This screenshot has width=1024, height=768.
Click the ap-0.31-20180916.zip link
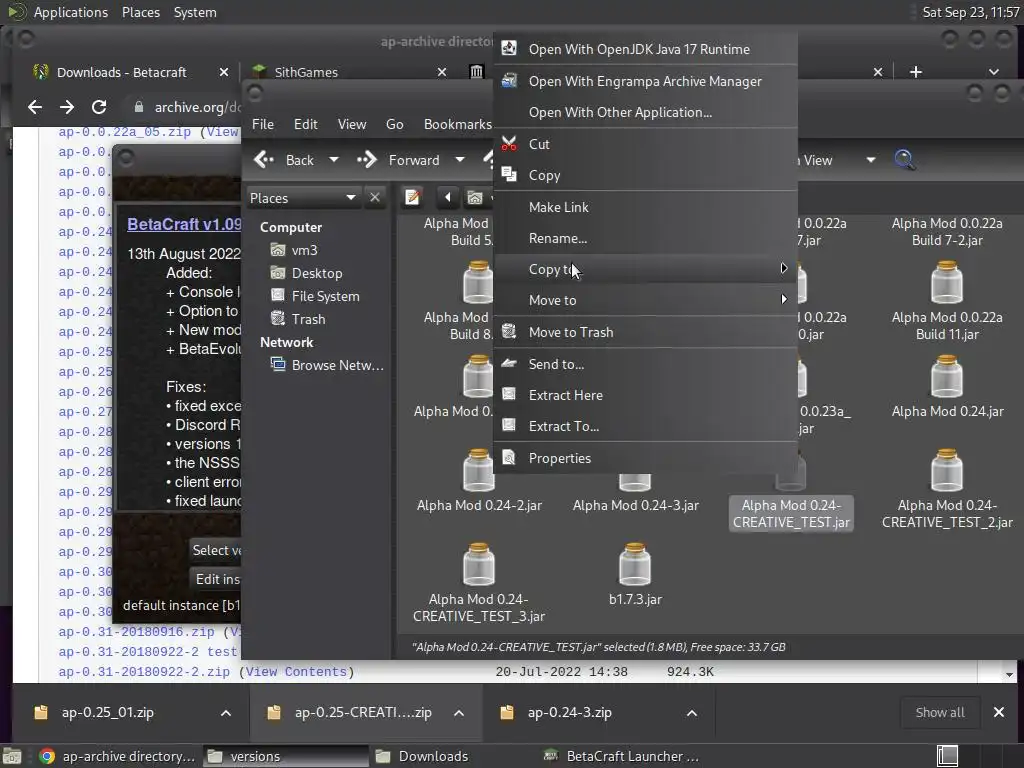tap(136, 632)
